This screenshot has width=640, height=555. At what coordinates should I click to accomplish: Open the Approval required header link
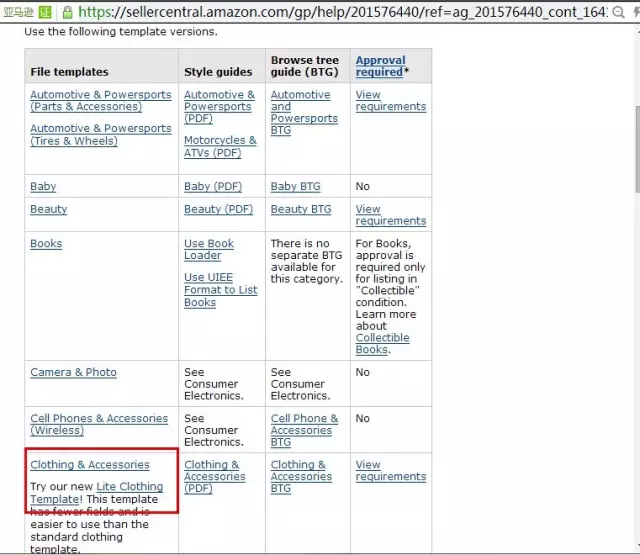coord(380,66)
